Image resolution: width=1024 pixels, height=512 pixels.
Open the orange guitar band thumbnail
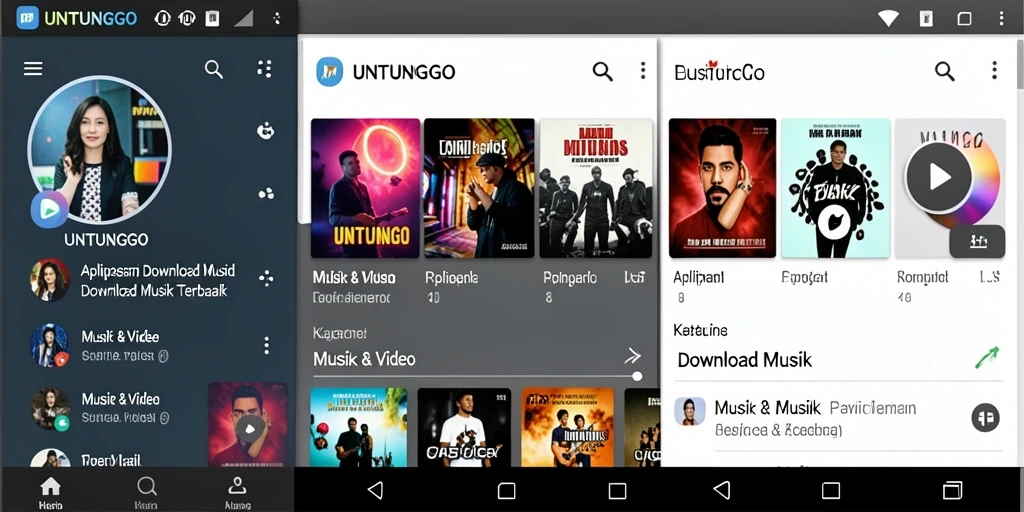pos(568,427)
